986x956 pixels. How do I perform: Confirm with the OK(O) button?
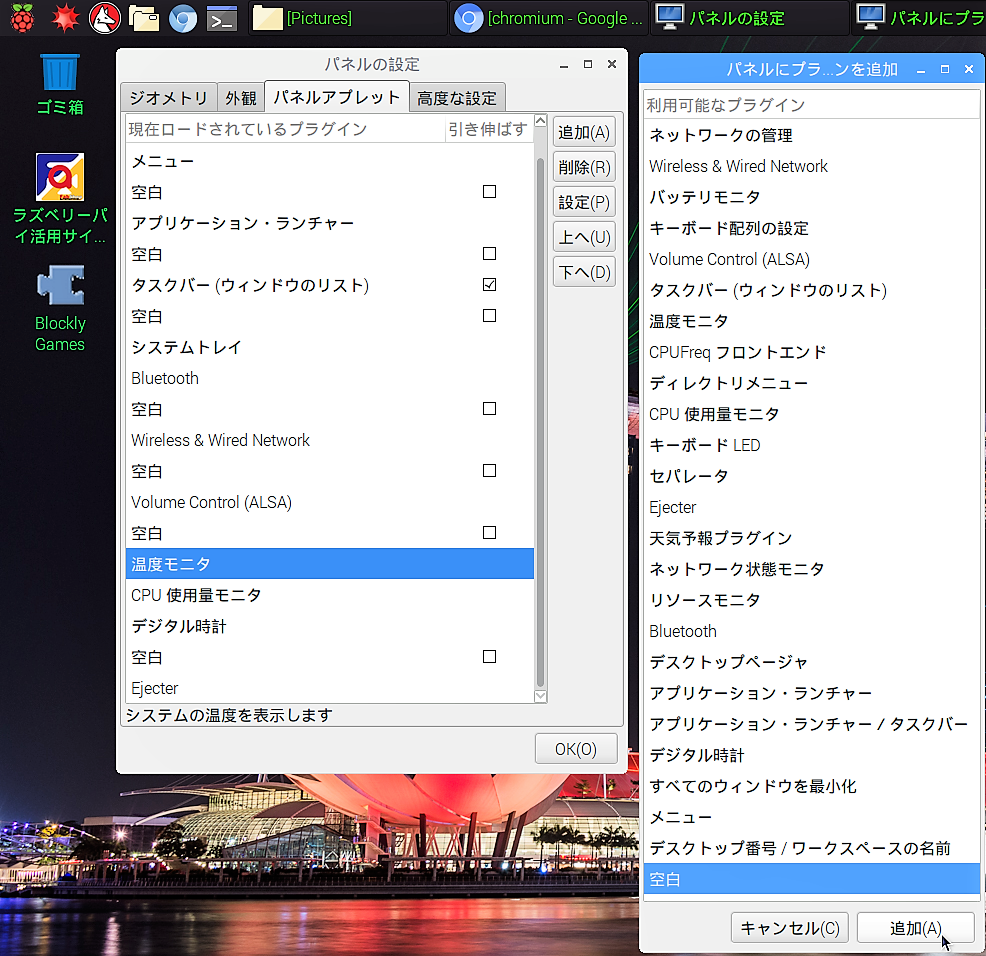[576, 748]
